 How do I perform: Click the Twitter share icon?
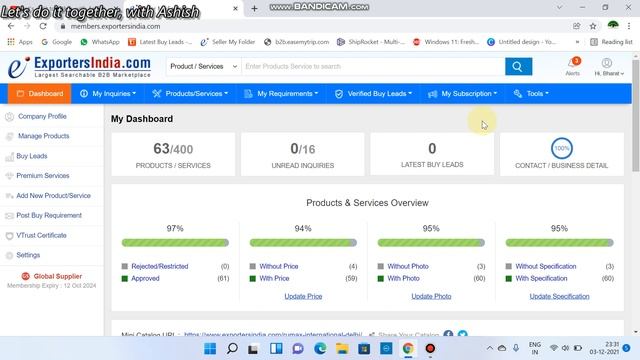462,334
